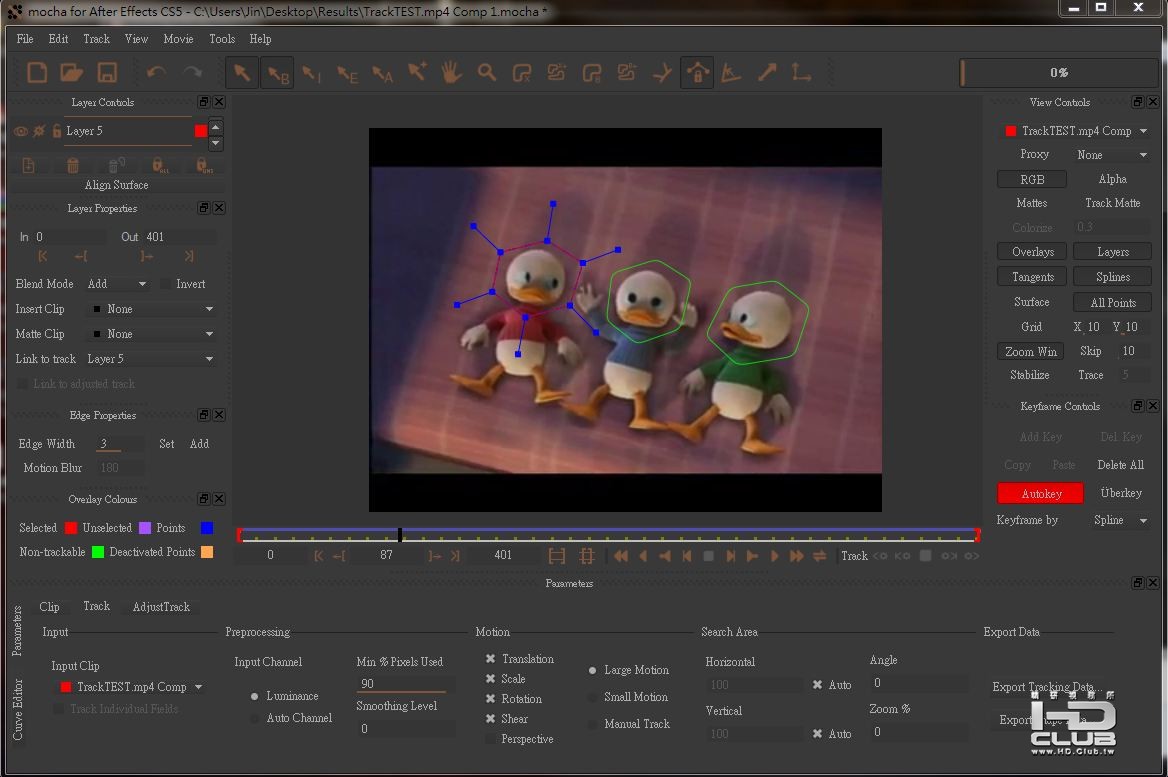Select the plain arrow Selection tool
Viewport: 1168px width, 777px height.
tap(241, 72)
